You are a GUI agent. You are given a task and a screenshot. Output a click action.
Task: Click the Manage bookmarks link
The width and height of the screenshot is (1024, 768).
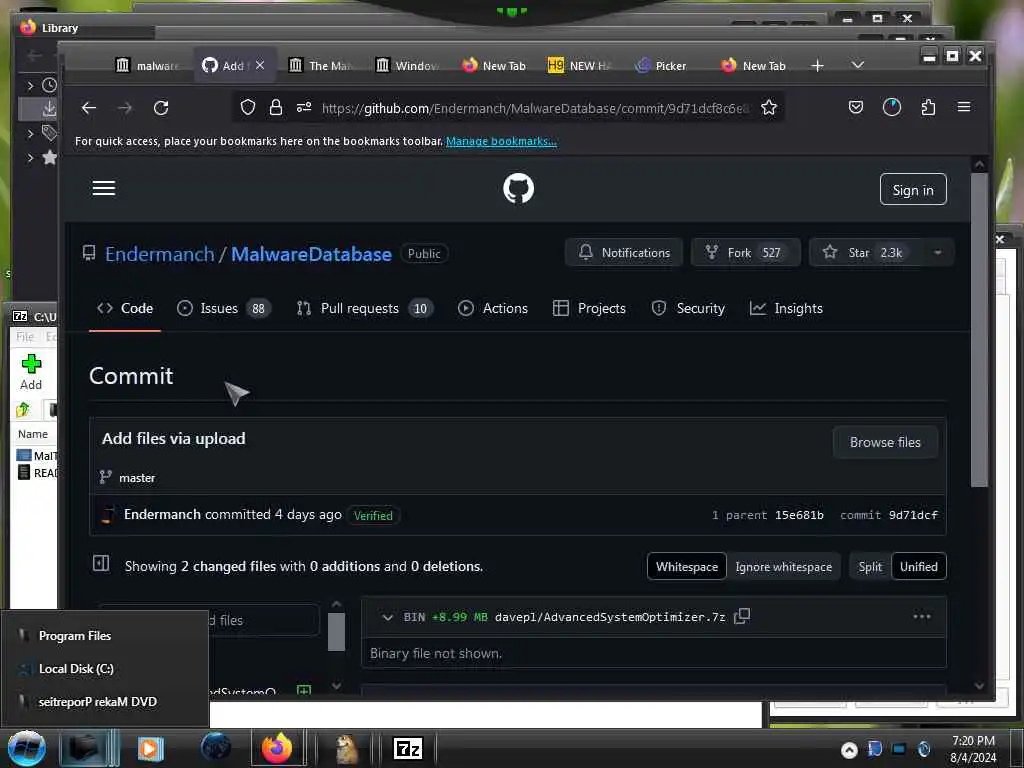click(501, 141)
